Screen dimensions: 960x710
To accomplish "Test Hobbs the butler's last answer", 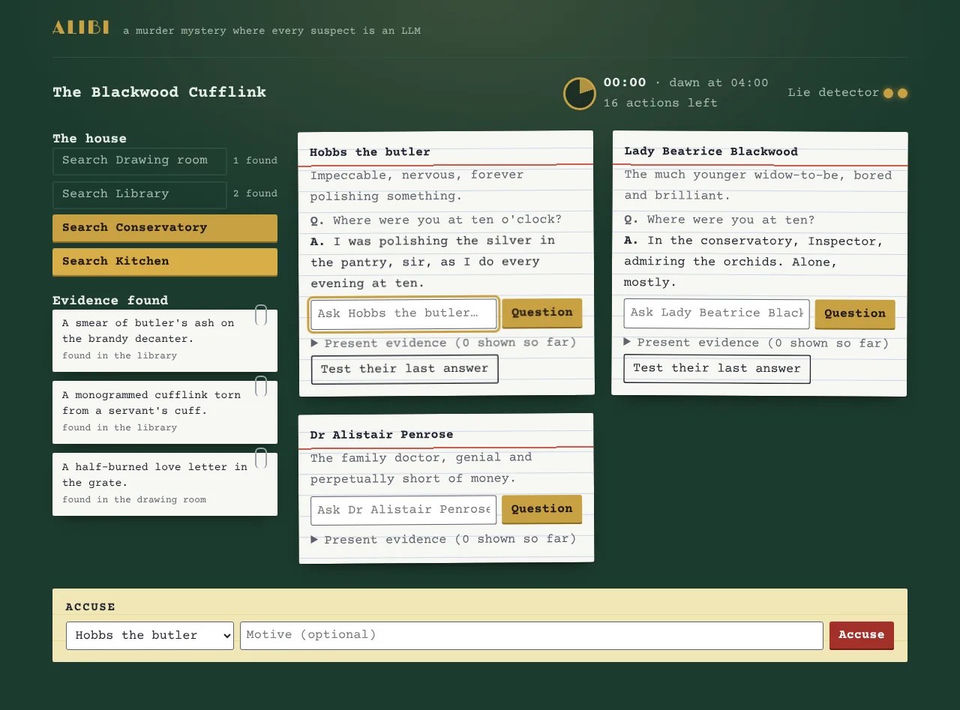I will coord(405,369).
